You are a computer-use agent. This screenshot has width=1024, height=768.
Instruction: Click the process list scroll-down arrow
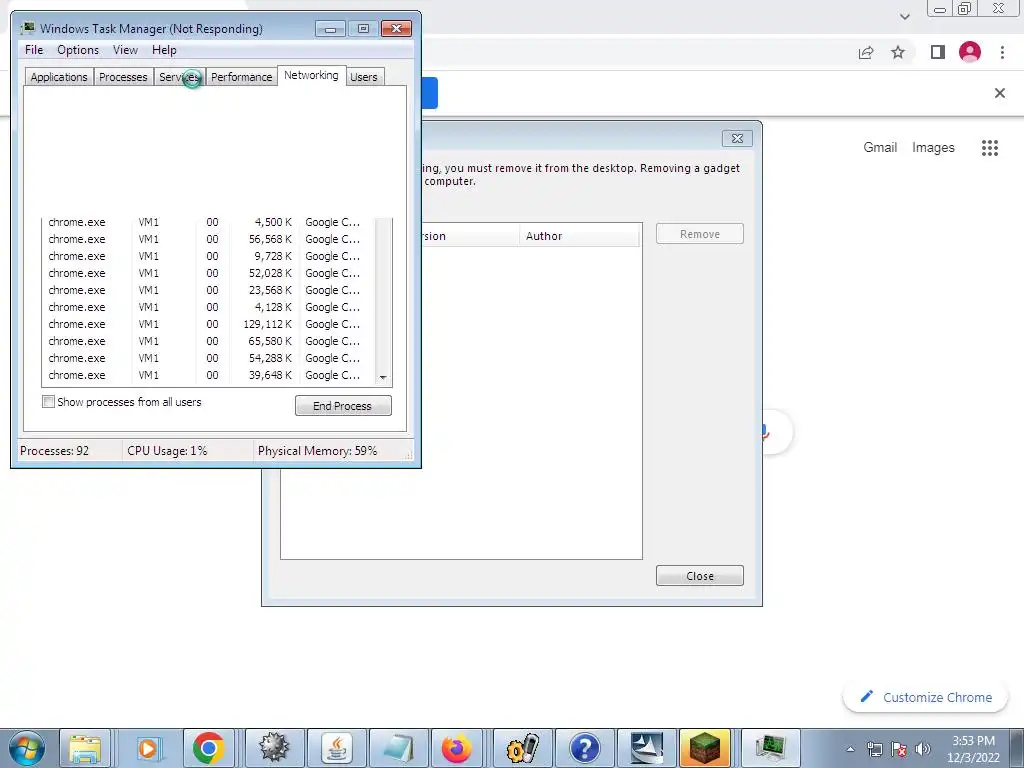point(383,377)
